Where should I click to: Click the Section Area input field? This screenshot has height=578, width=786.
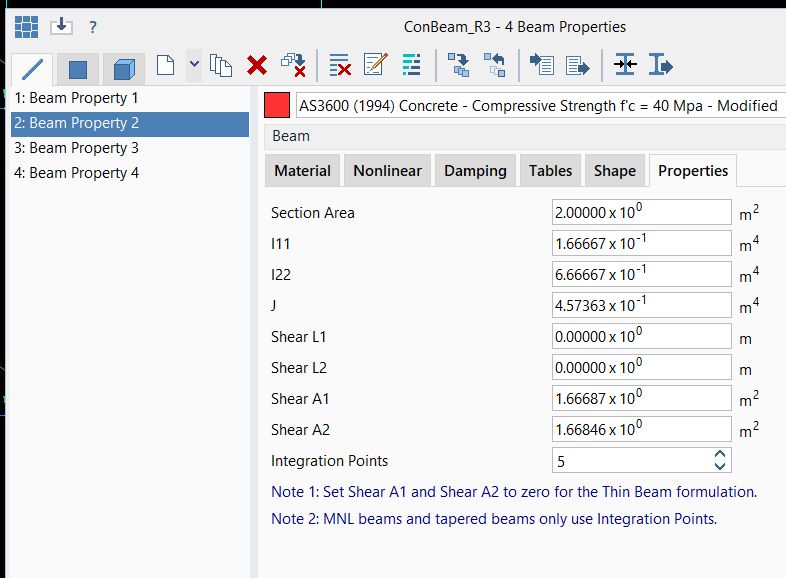coord(641,212)
